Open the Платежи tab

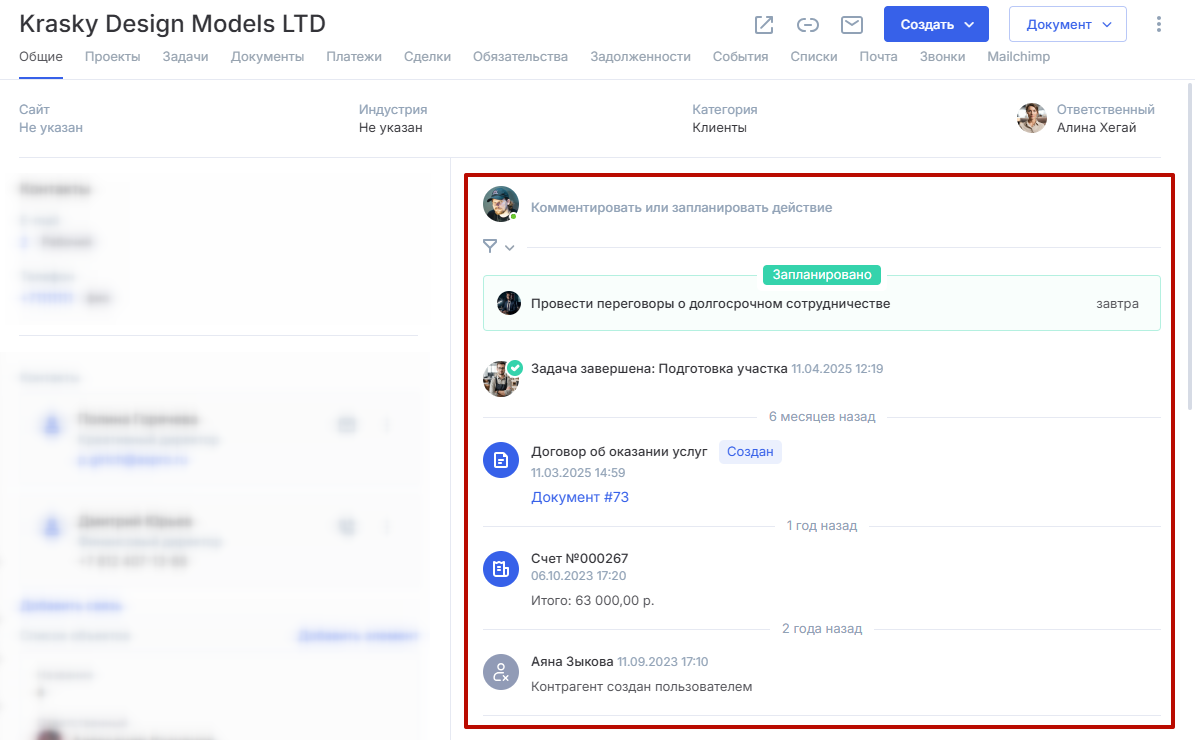point(354,57)
